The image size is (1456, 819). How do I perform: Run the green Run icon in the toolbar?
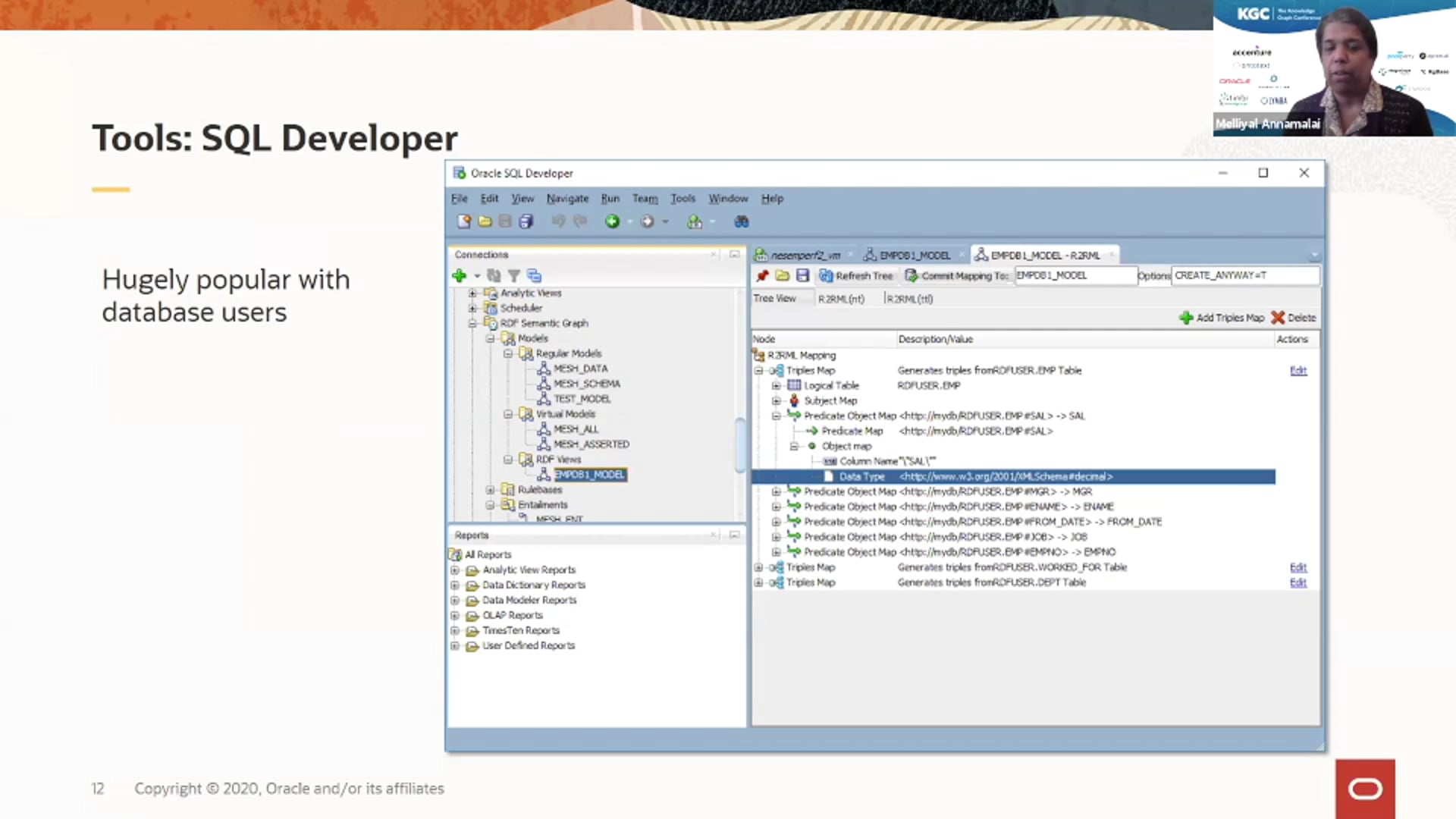point(611,221)
